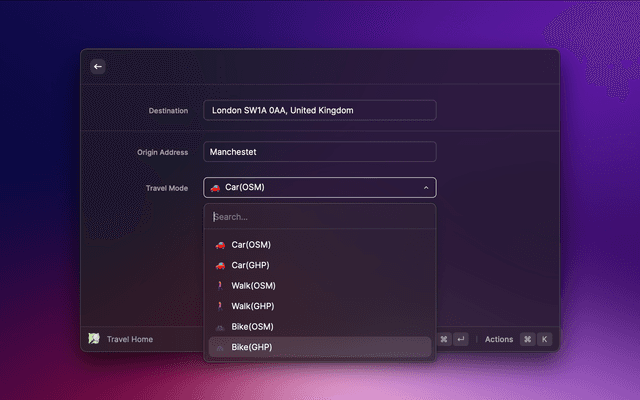Click the K shortcut key next to Actions

[x=545, y=339]
